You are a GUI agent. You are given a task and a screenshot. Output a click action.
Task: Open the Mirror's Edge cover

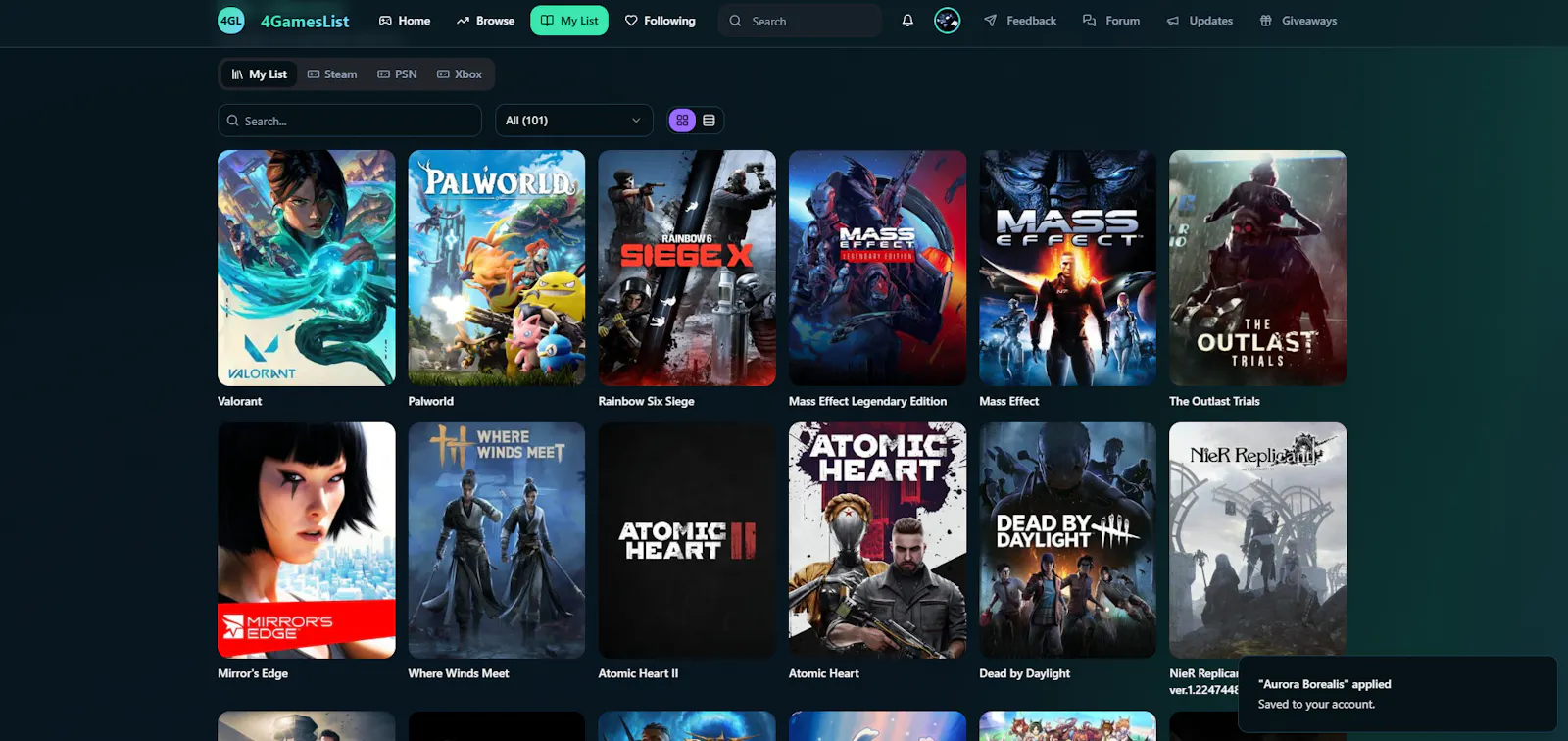(x=307, y=540)
